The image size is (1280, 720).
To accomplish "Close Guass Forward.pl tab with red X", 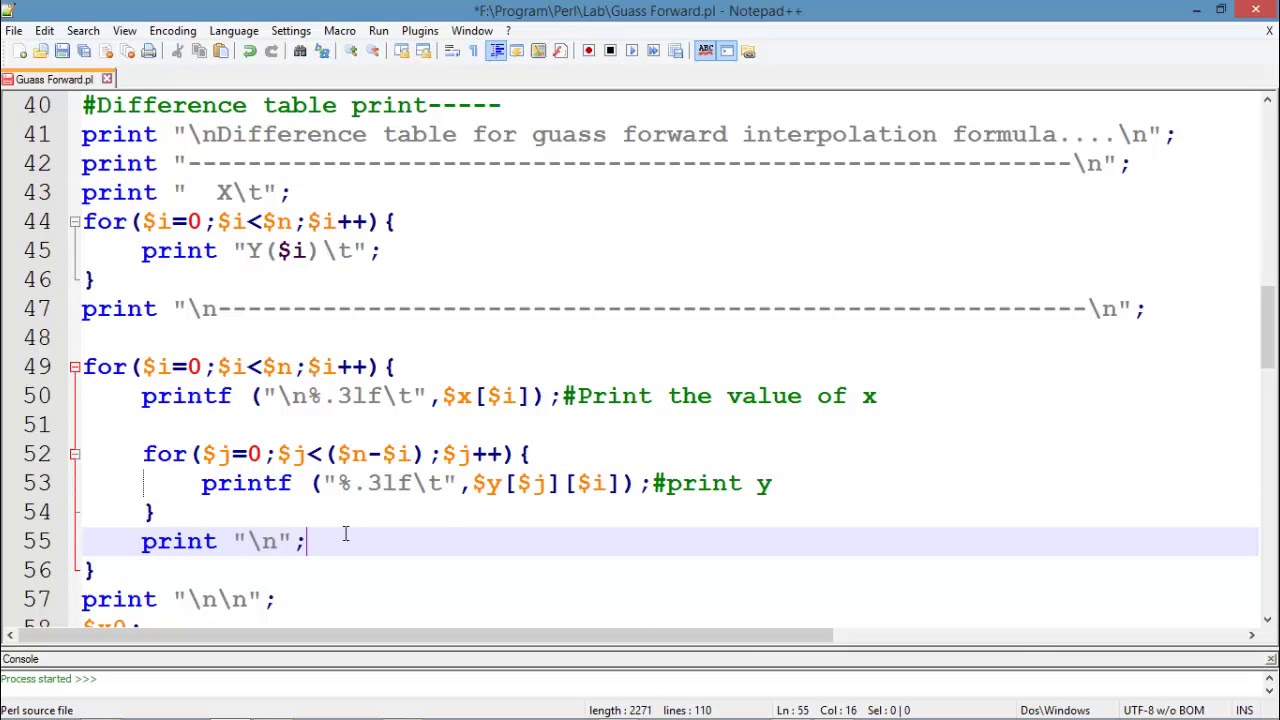I will [x=107, y=79].
